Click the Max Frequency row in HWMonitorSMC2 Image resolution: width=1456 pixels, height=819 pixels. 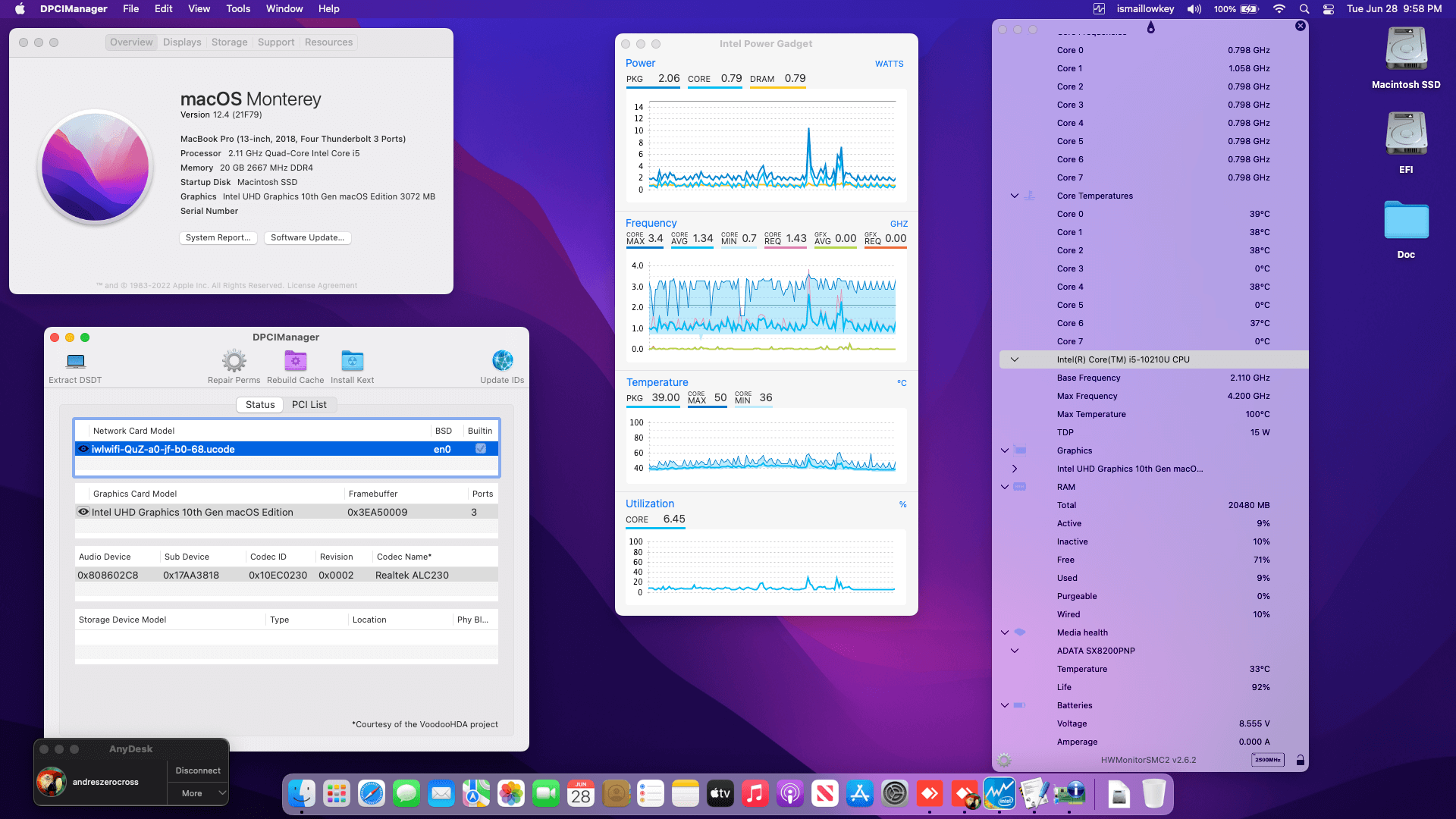[x=1154, y=396]
